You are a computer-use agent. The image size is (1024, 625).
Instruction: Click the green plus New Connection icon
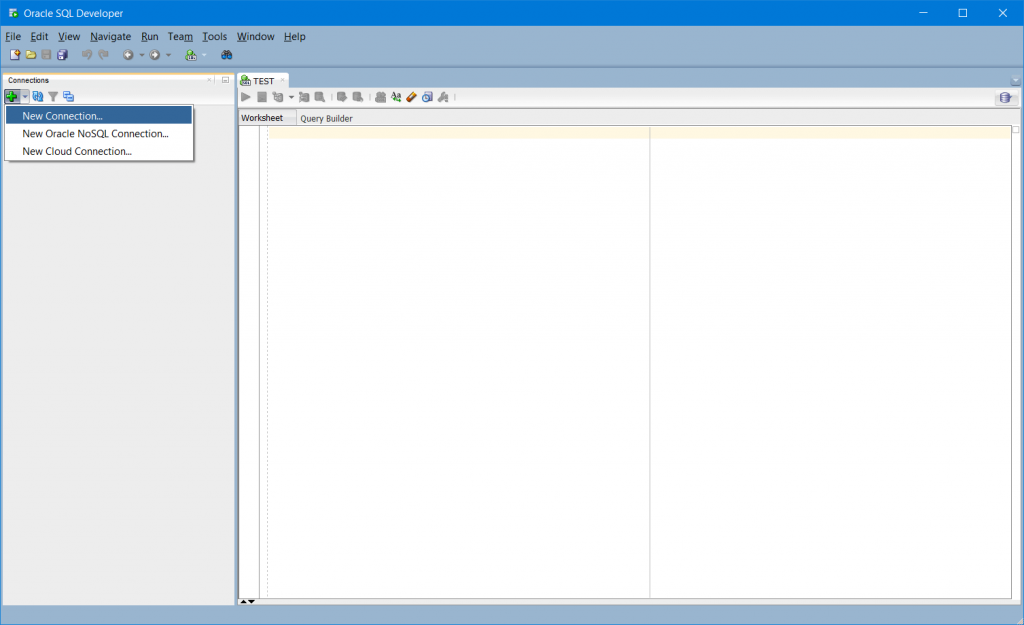[x=11, y=97]
